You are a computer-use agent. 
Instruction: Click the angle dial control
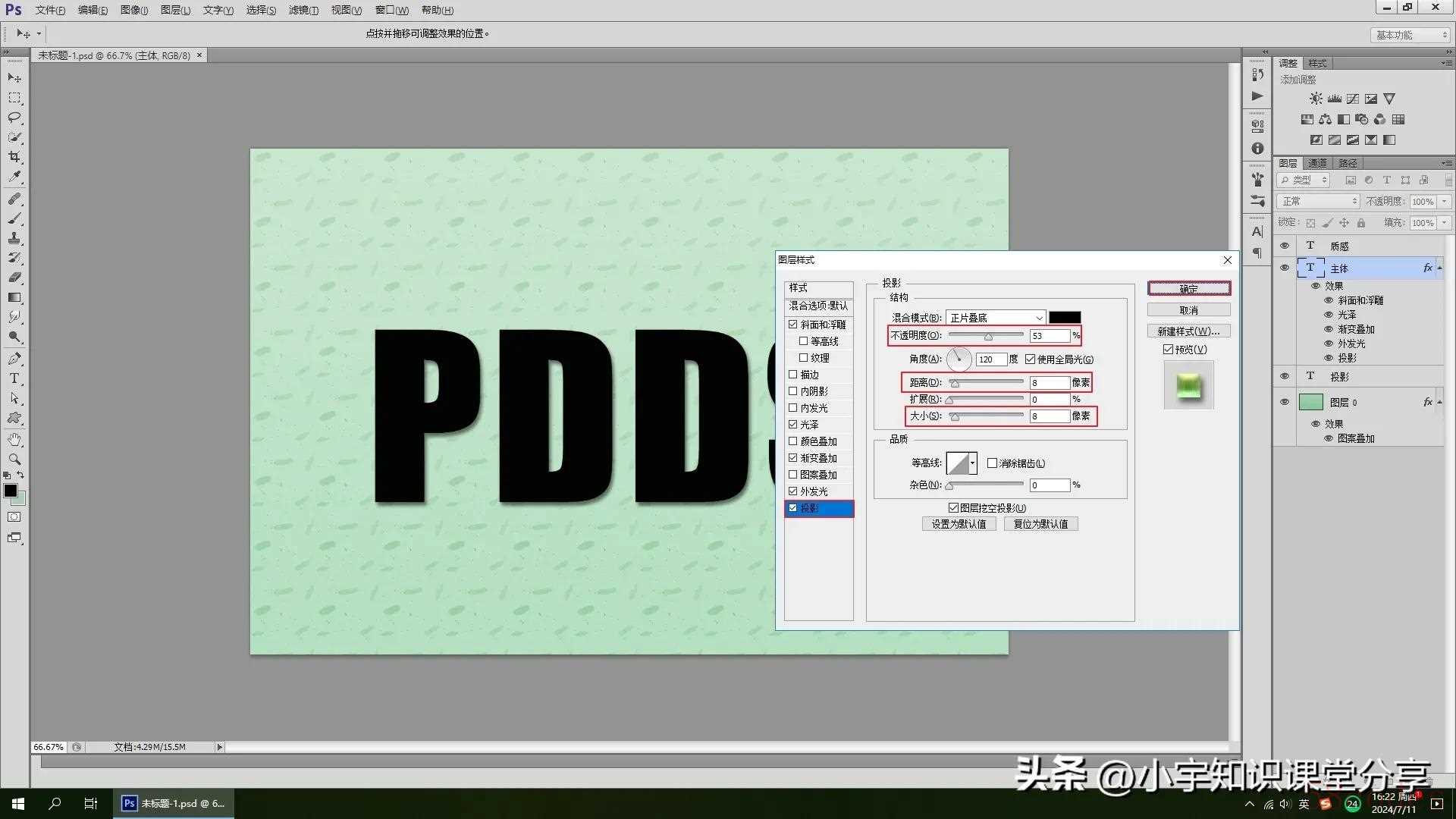(959, 359)
